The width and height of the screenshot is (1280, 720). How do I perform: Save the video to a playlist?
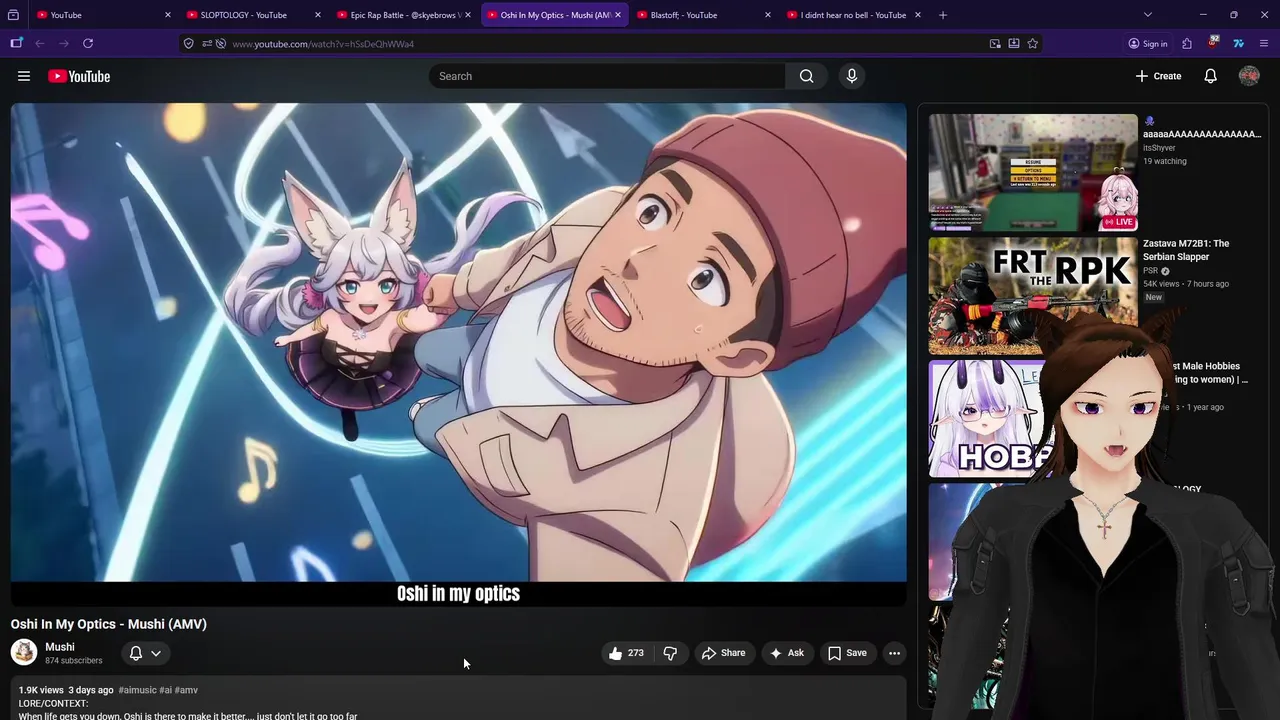pos(848,653)
